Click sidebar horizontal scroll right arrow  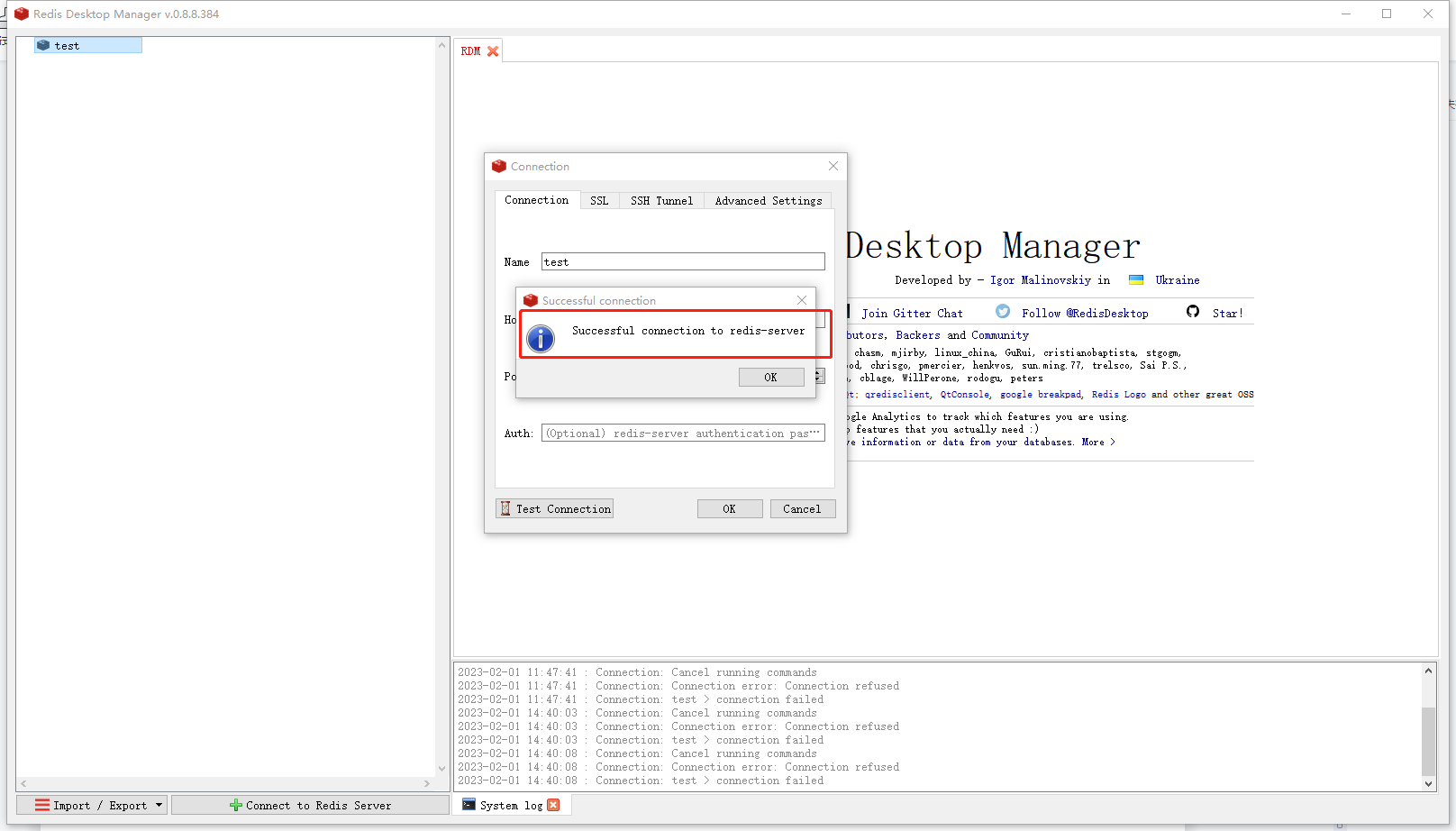pyautogui.click(x=427, y=784)
